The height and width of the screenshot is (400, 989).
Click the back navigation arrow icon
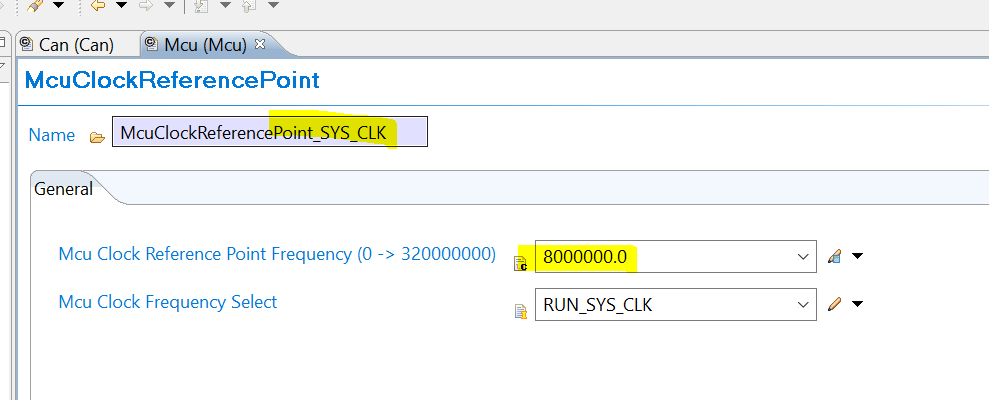tap(97, 6)
